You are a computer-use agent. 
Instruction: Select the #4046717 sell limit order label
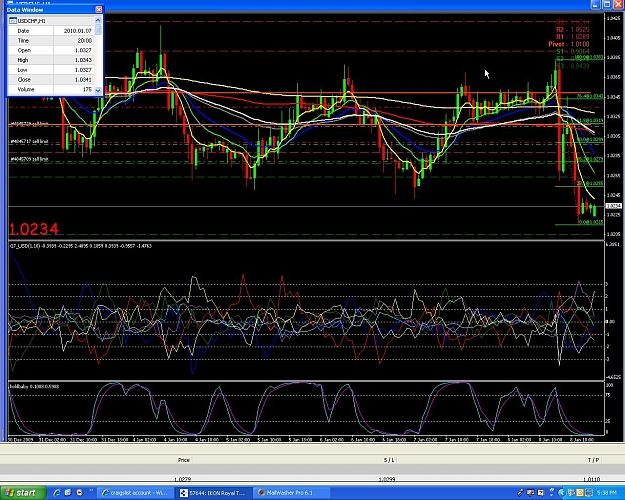[x=29, y=142]
